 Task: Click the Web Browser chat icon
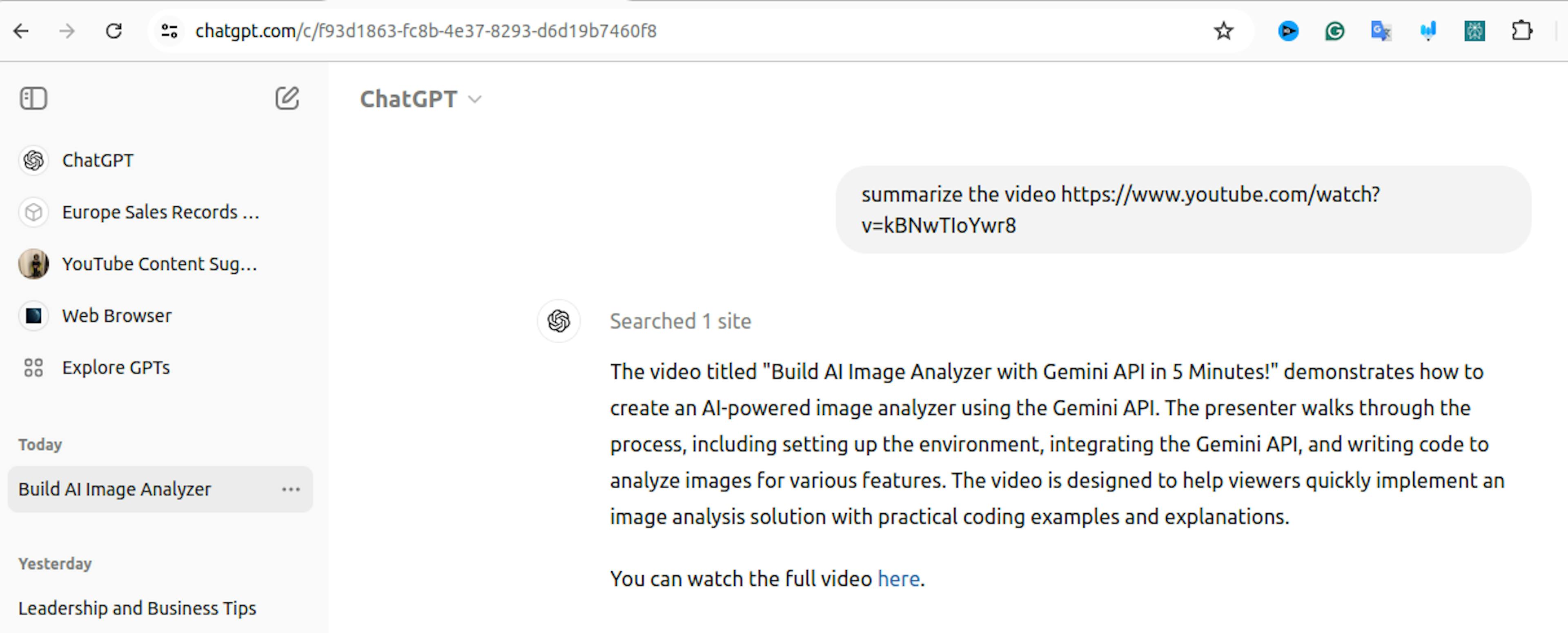coord(33,316)
